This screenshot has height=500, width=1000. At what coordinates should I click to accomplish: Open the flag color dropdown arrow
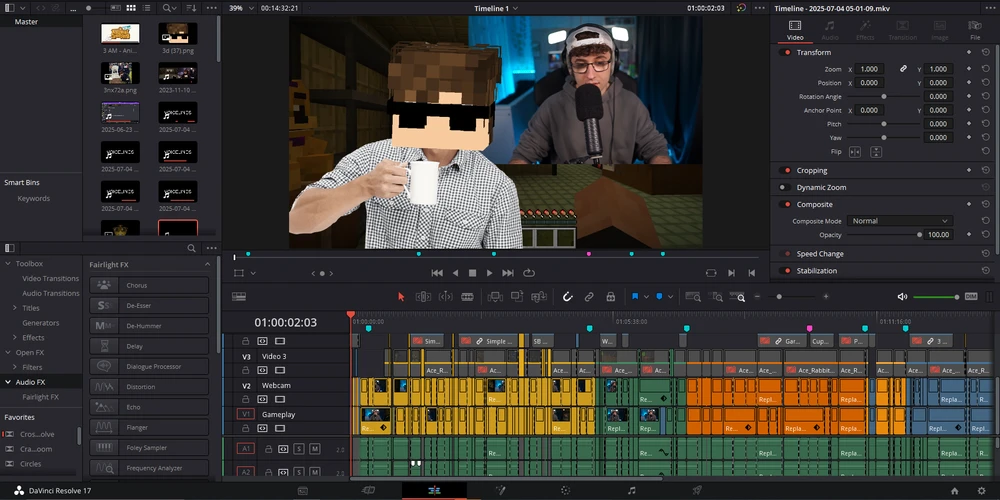[646, 297]
